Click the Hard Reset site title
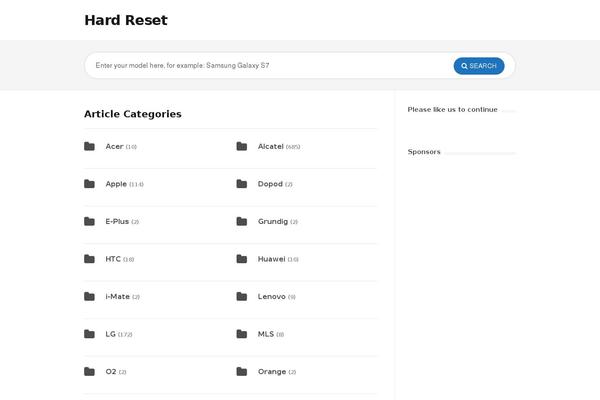600x400 pixels. point(126,20)
